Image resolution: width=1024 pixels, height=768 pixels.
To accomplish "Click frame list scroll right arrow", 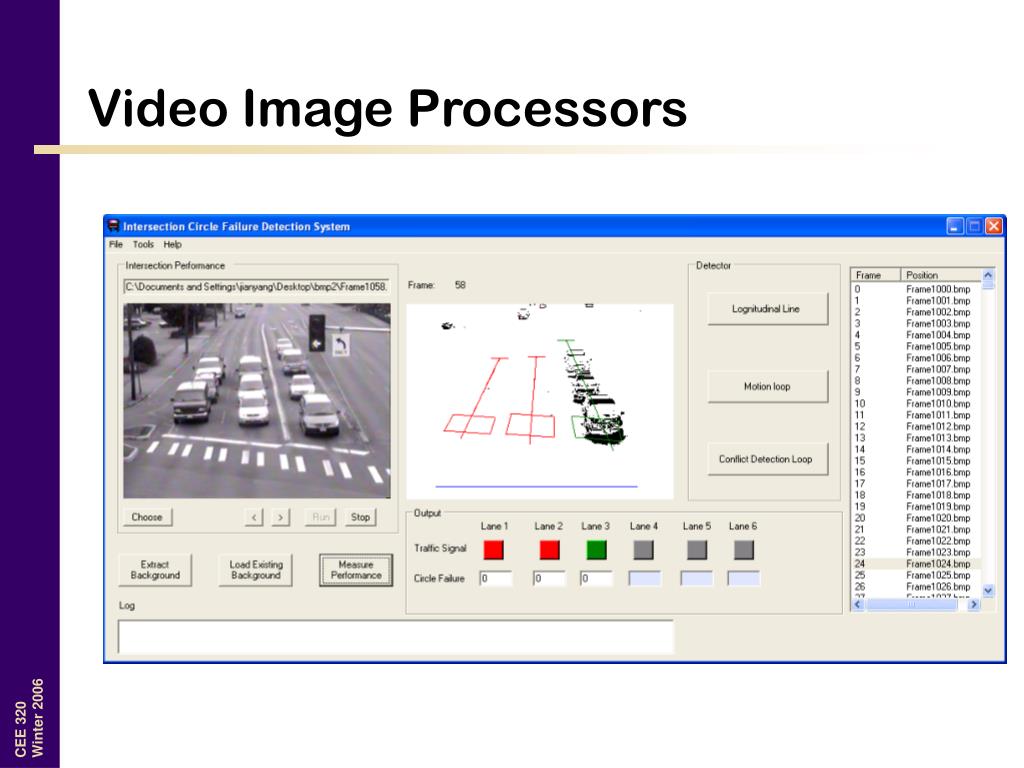I will point(974,605).
